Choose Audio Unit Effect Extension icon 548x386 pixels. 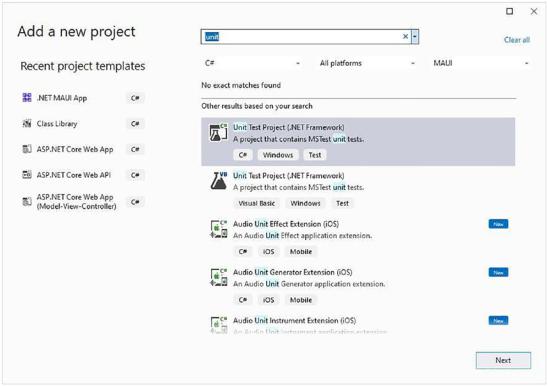click(x=218, y=229)
